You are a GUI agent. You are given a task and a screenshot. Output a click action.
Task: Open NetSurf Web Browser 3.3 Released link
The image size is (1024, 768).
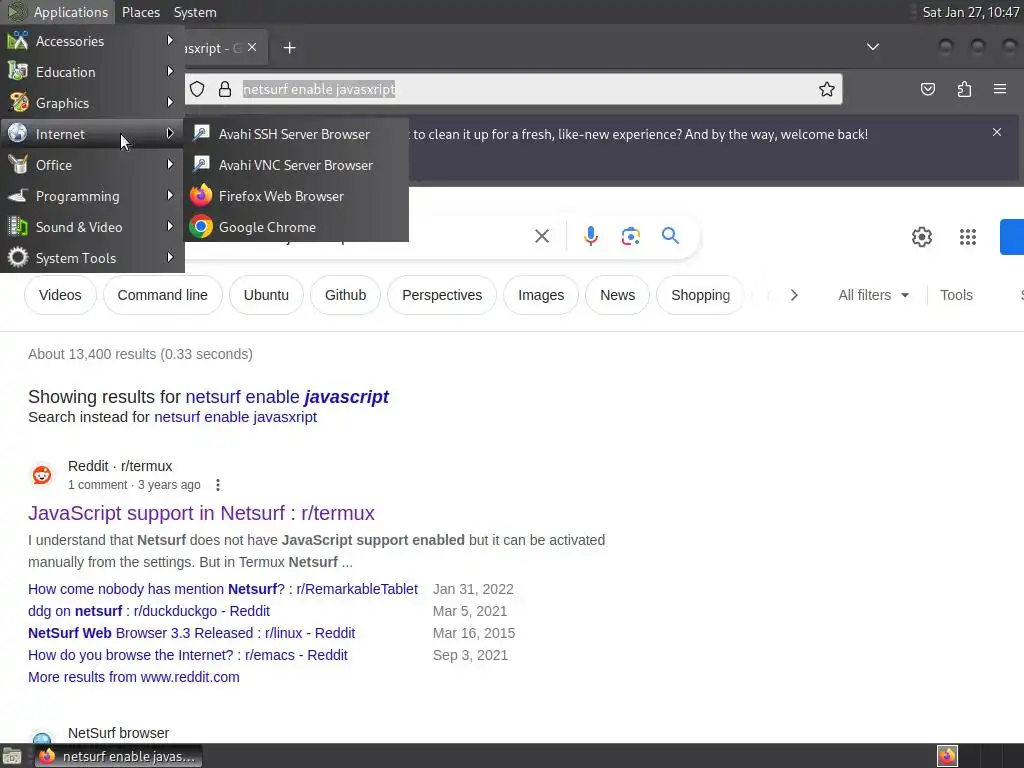pyautogui.click(x=191, y=633)
